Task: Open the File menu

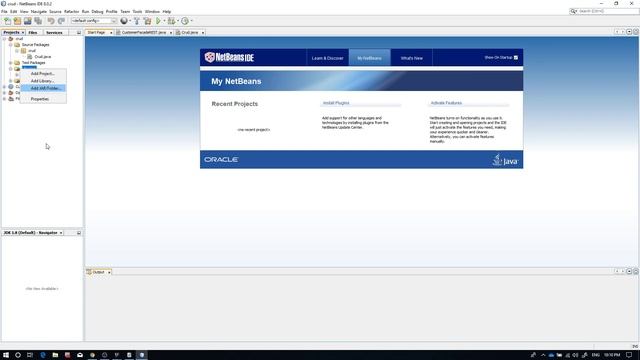Action: (x=4, y=11)
